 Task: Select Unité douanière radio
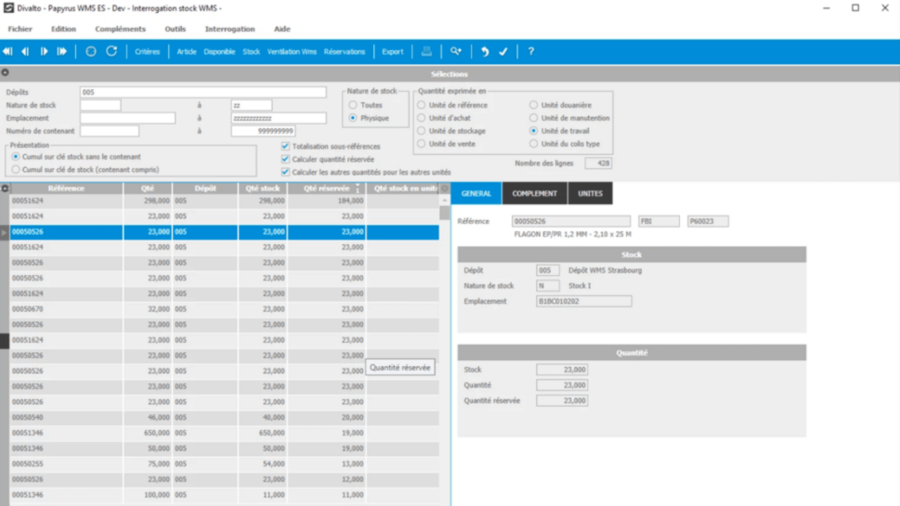pos(534,105)
